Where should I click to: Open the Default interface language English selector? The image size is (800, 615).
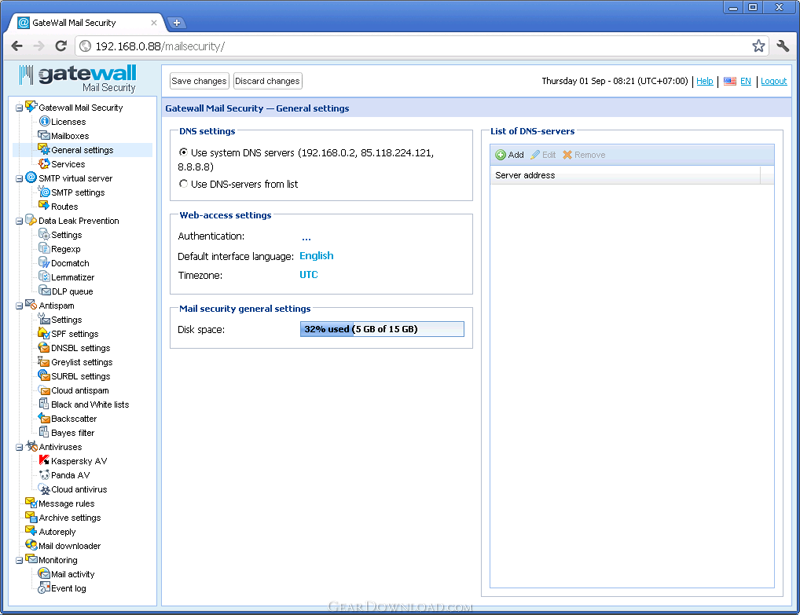(x=316, y=256)
